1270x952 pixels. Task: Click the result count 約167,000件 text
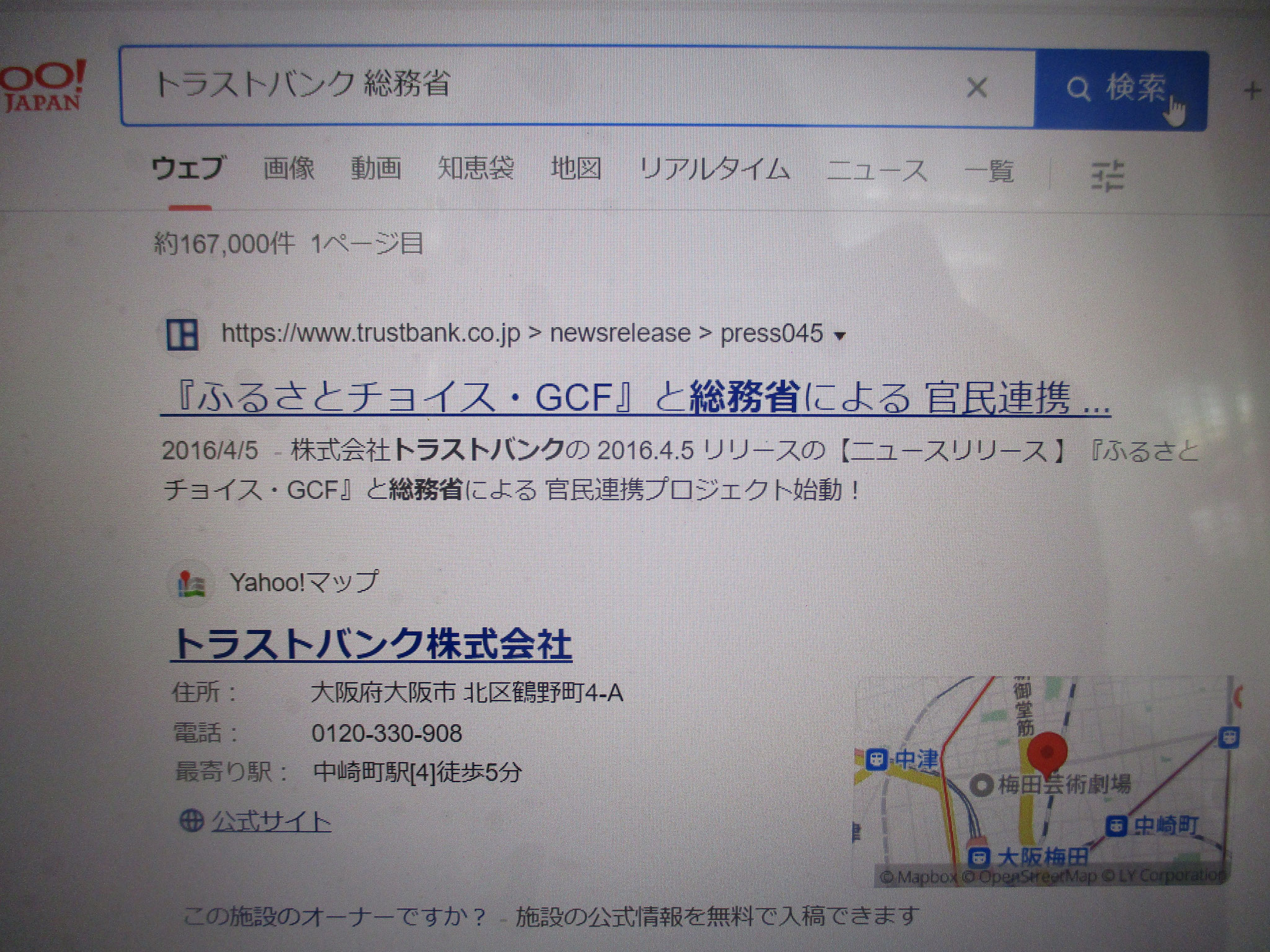click(224, 244)
